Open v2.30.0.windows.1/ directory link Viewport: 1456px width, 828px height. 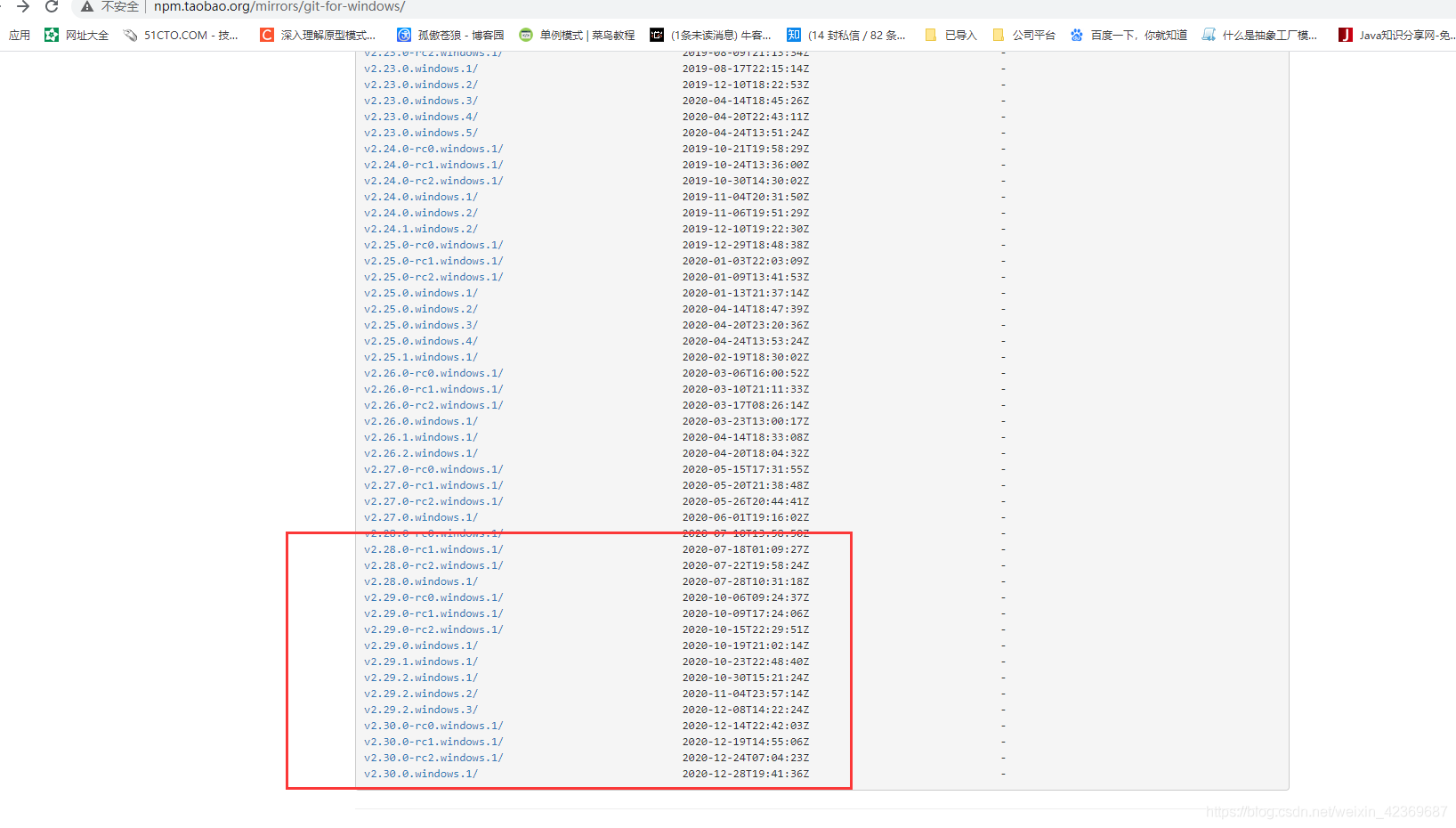pos(421,774)
